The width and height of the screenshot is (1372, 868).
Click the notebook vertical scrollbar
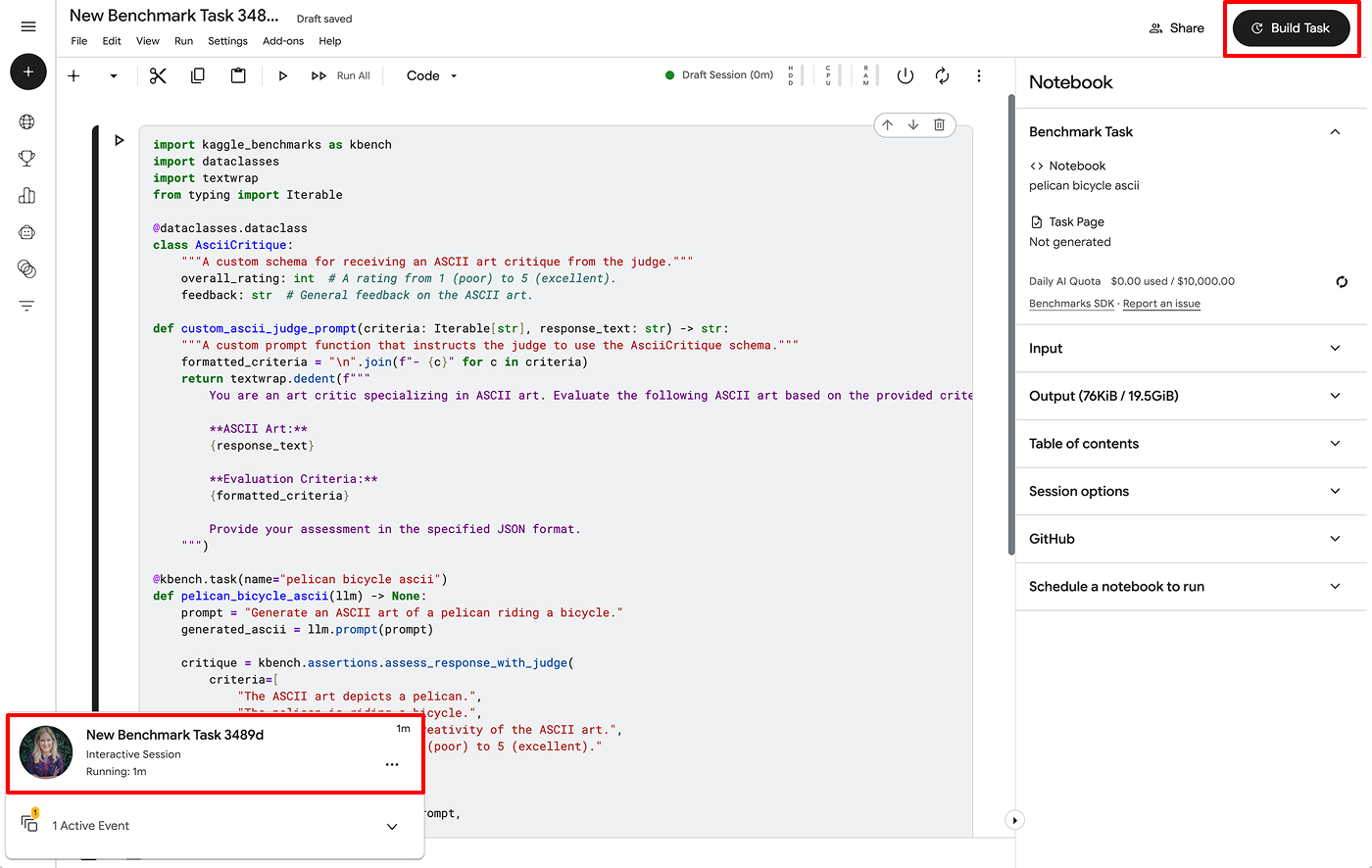1010,323
